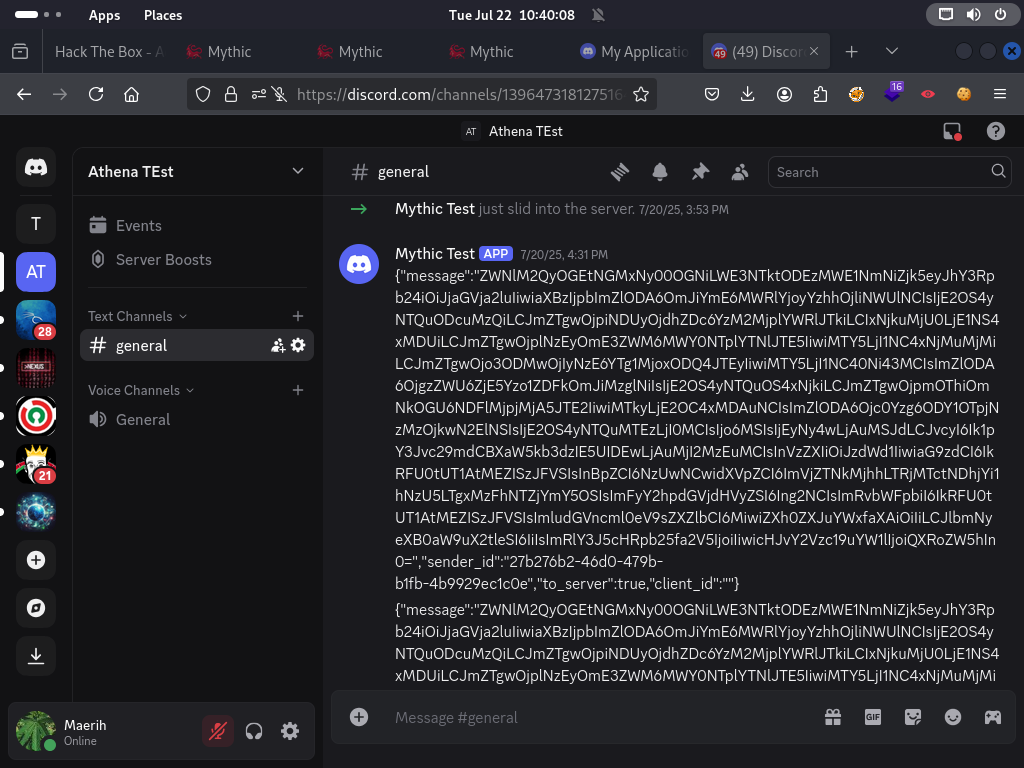Show pinned messages
Image resolution: width=1024 pixels, height=768 pixels.
click(x=700, y=172)
